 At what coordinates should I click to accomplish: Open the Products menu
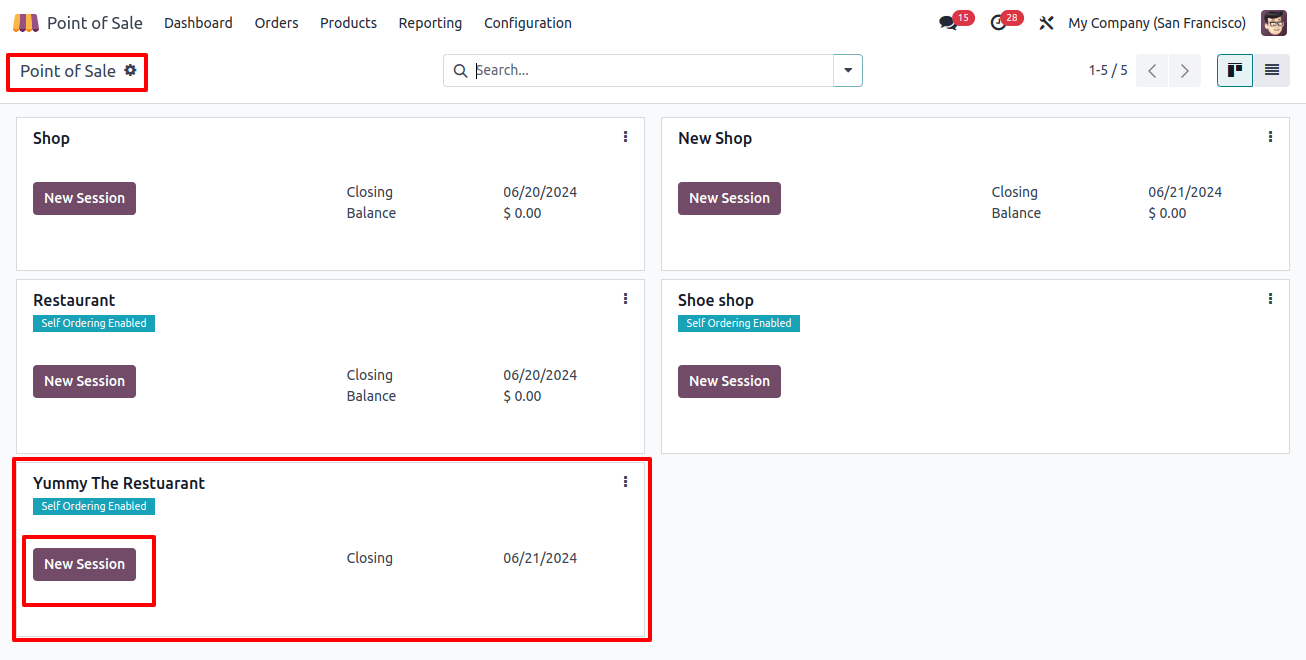(x=348, y=23)
